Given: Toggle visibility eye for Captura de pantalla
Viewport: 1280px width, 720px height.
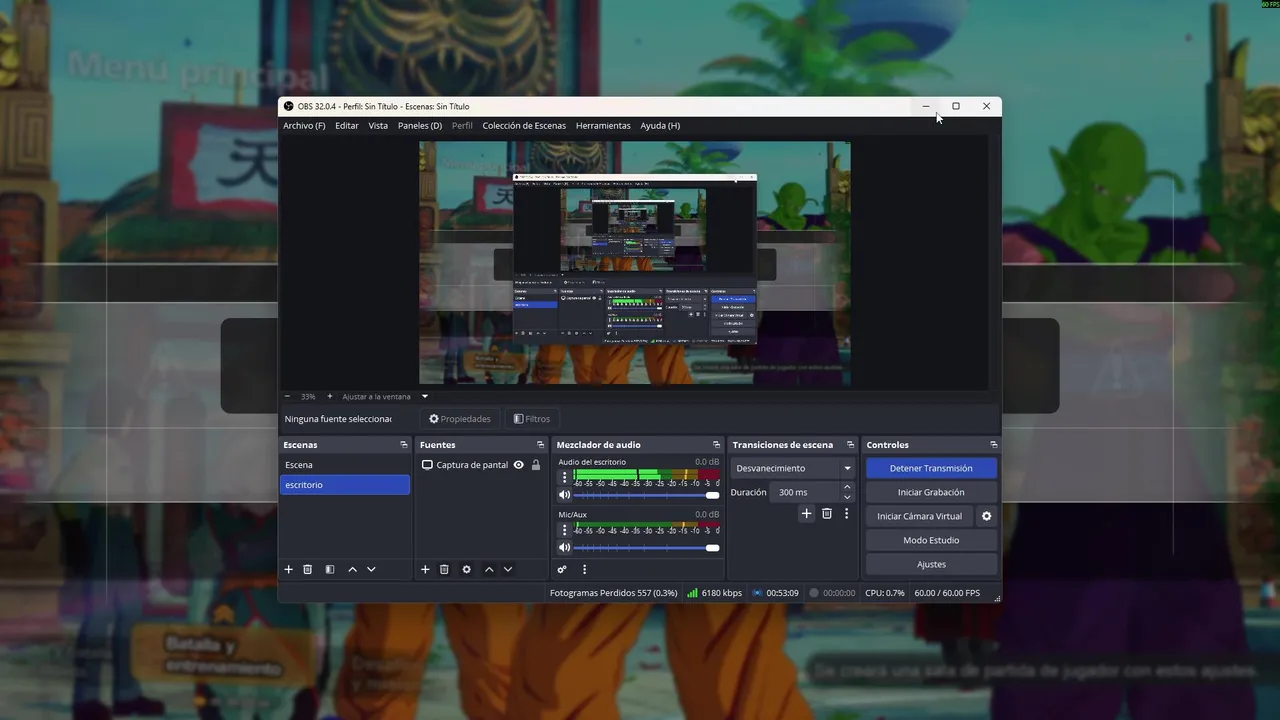Looking at the screenshot, I should tap(518, 465).
